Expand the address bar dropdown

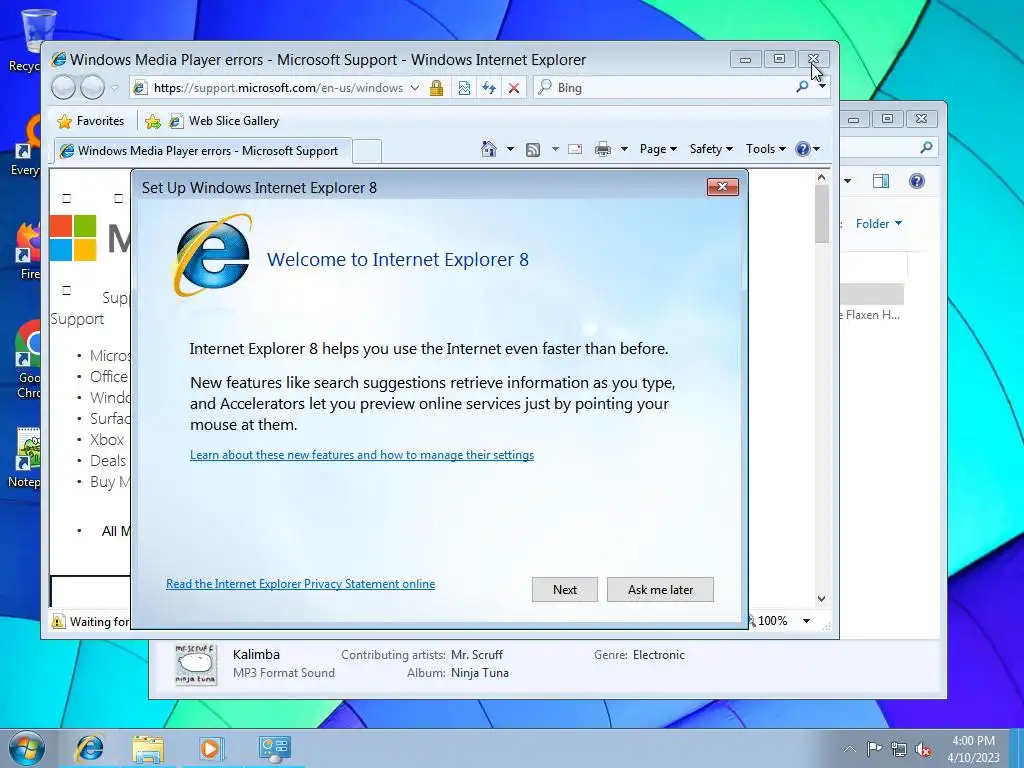point(415,88)
